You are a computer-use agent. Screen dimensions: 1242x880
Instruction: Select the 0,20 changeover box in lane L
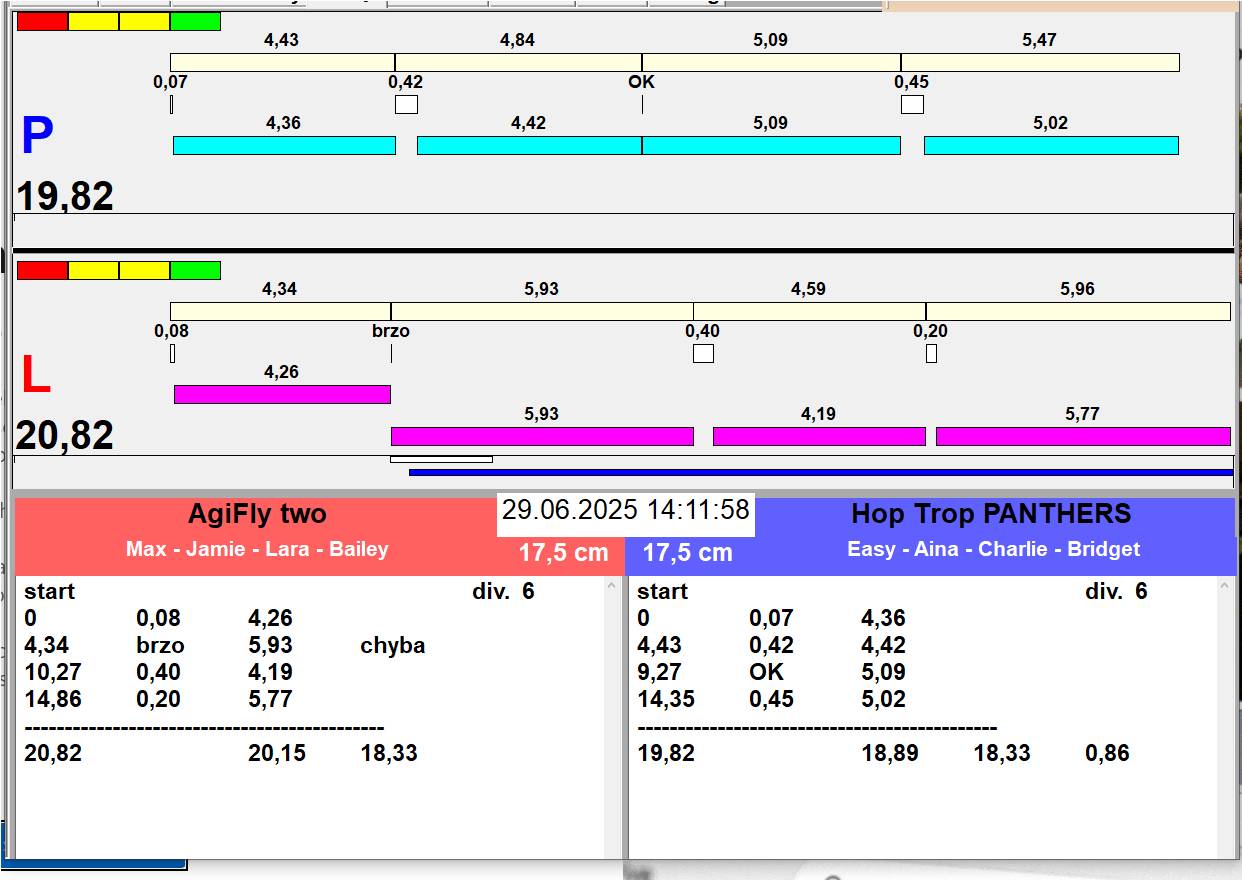[x=931, y=353]
